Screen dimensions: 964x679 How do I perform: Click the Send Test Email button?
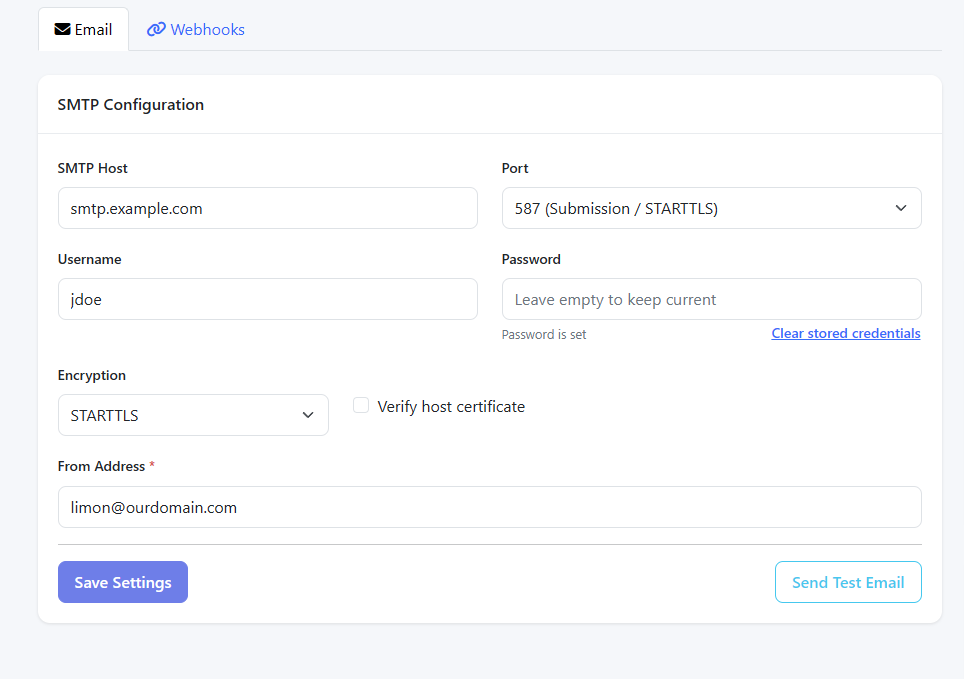848,582
